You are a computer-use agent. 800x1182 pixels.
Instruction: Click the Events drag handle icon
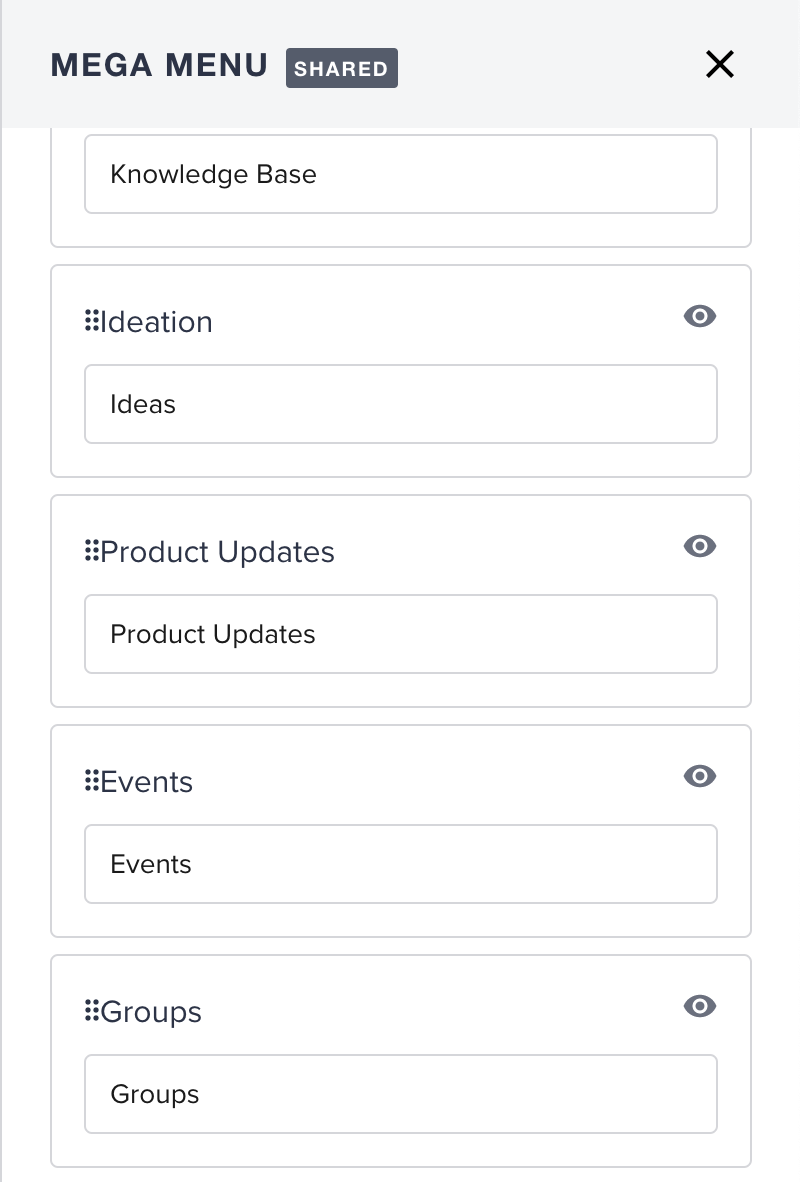click(92, 781)
